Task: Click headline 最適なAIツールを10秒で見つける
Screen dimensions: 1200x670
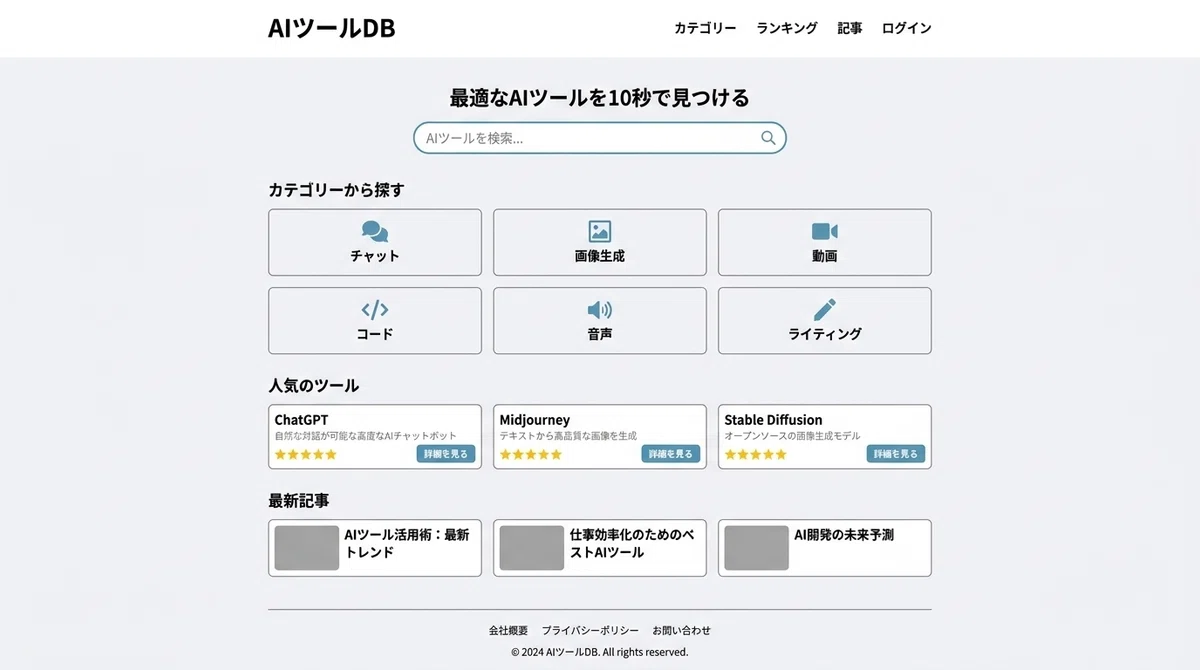Action: (x=600, y=98)
